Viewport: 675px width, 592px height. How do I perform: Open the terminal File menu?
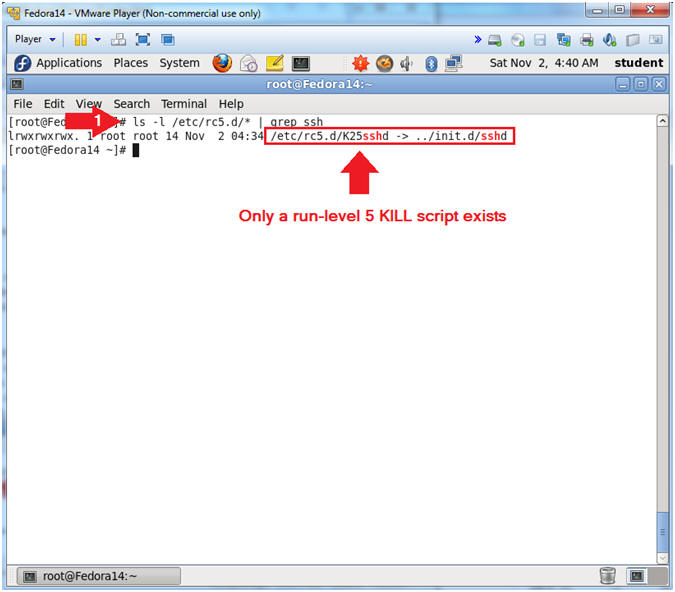tap(23, 104)
